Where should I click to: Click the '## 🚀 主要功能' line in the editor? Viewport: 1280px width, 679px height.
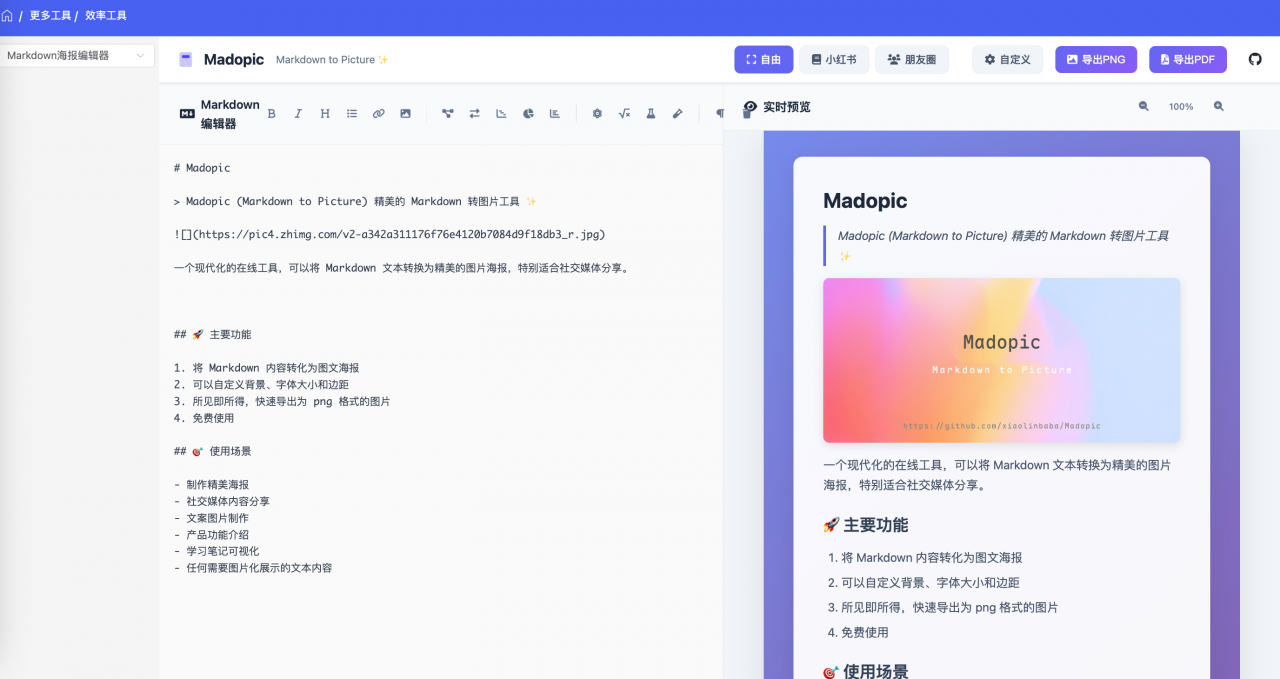point(213,335)
